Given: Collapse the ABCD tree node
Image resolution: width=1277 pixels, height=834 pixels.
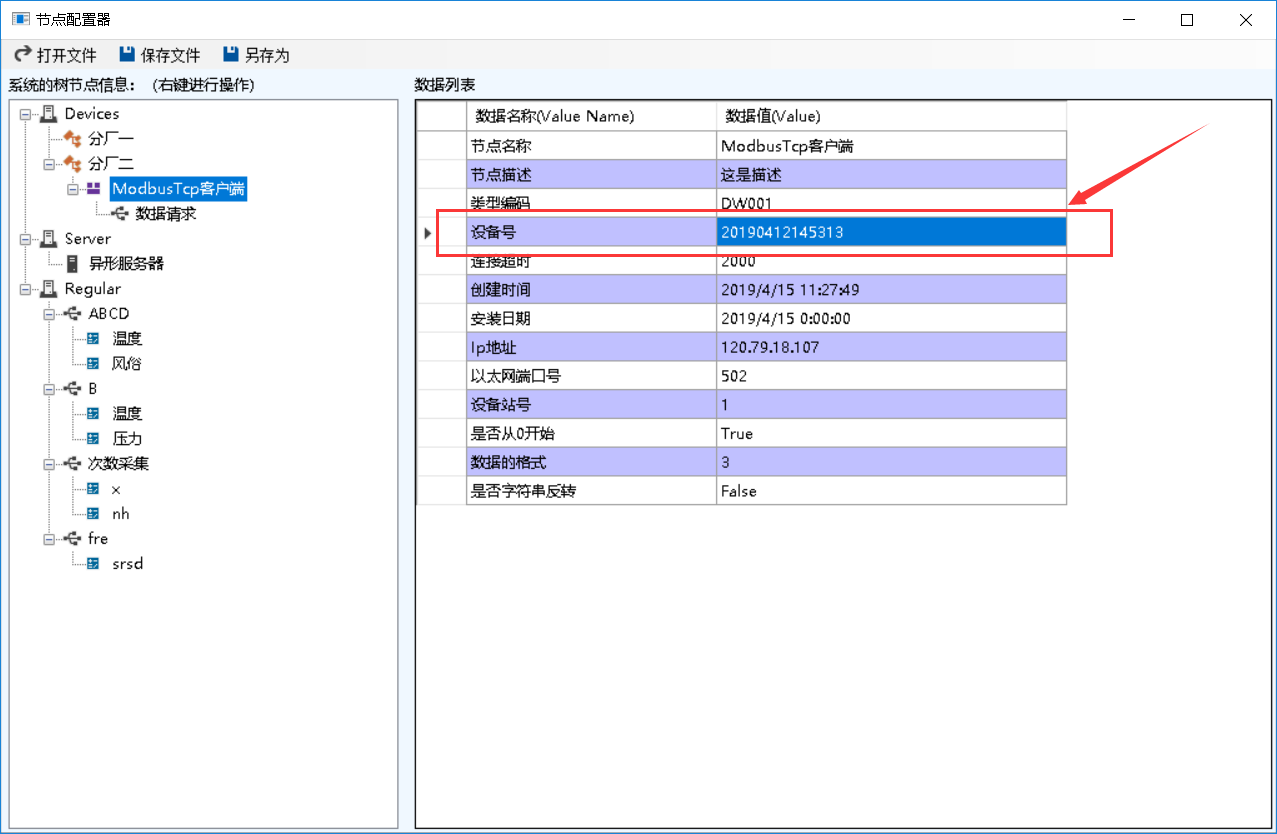Looking at the screenshot, I should 49,314.
